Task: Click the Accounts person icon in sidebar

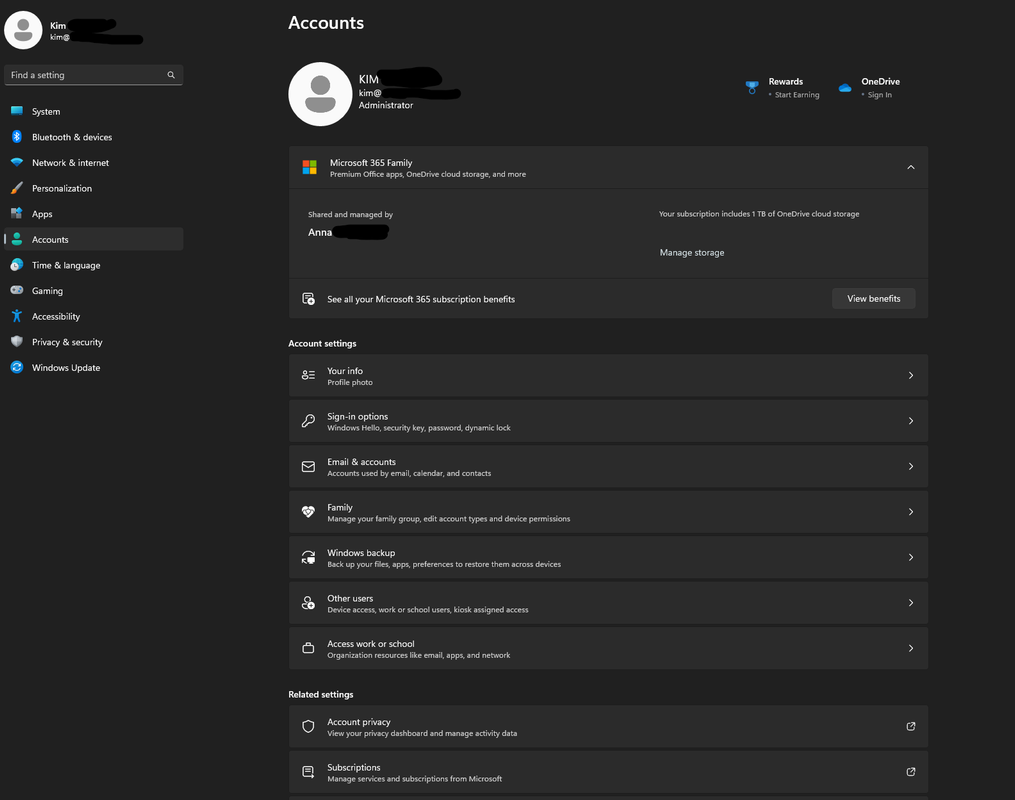Action: click(x=17, y=239)
